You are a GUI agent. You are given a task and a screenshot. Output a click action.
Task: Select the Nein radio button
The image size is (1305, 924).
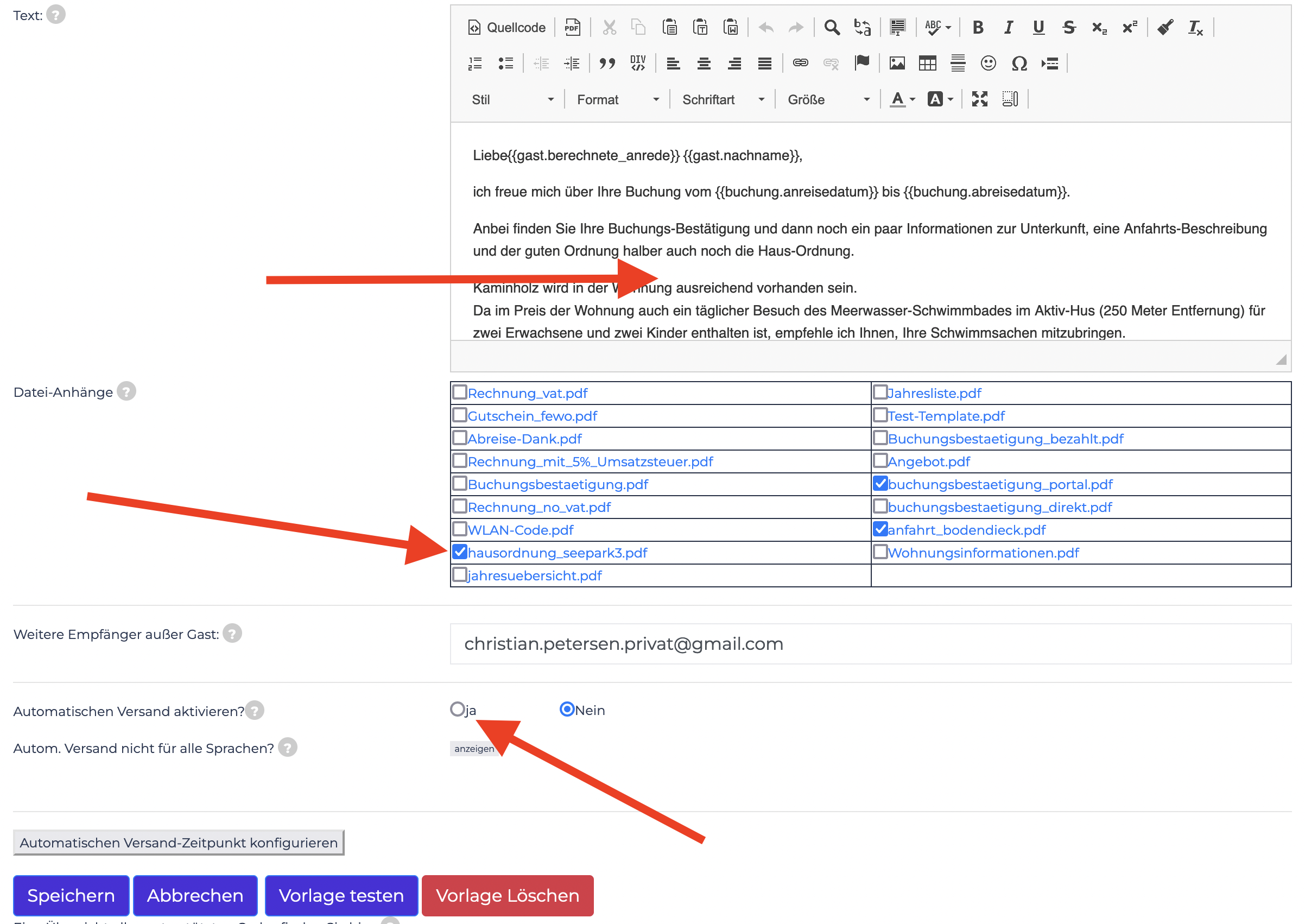(567, 709)
